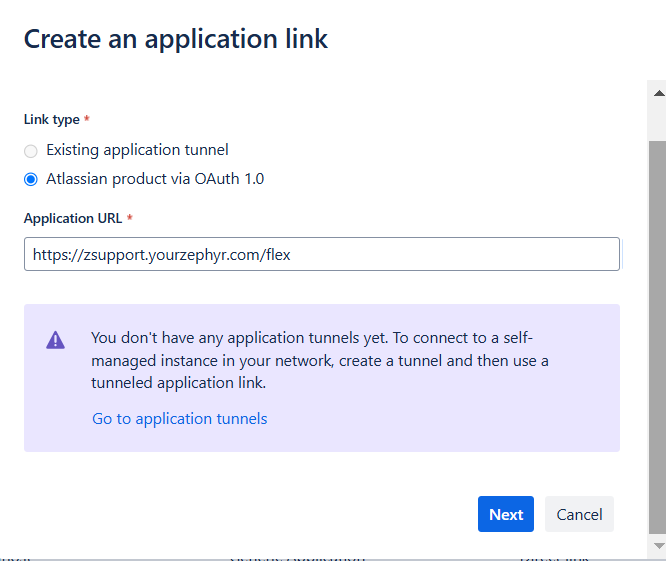
Task: Click the "Application URL" field label
Action: click(72, 218)
